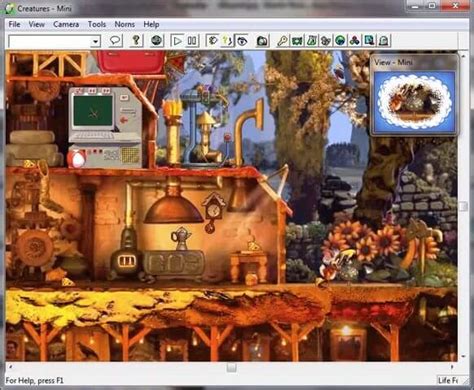Click the scroll left arrow at bottom
The width and height of the screenshot is (474, 390).
[10, 367]
